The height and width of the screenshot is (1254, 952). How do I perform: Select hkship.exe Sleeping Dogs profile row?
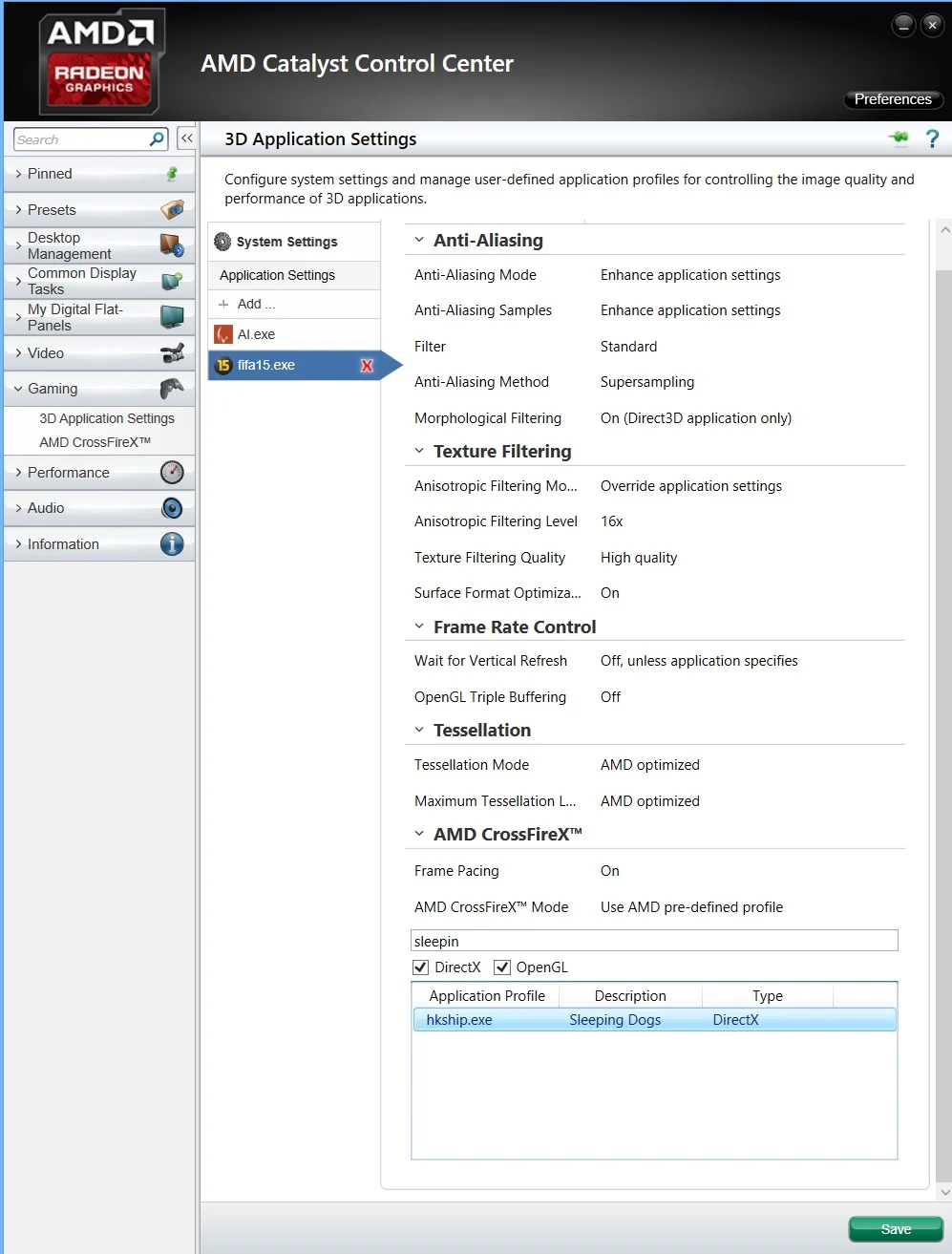click(x=654, y=1020)
